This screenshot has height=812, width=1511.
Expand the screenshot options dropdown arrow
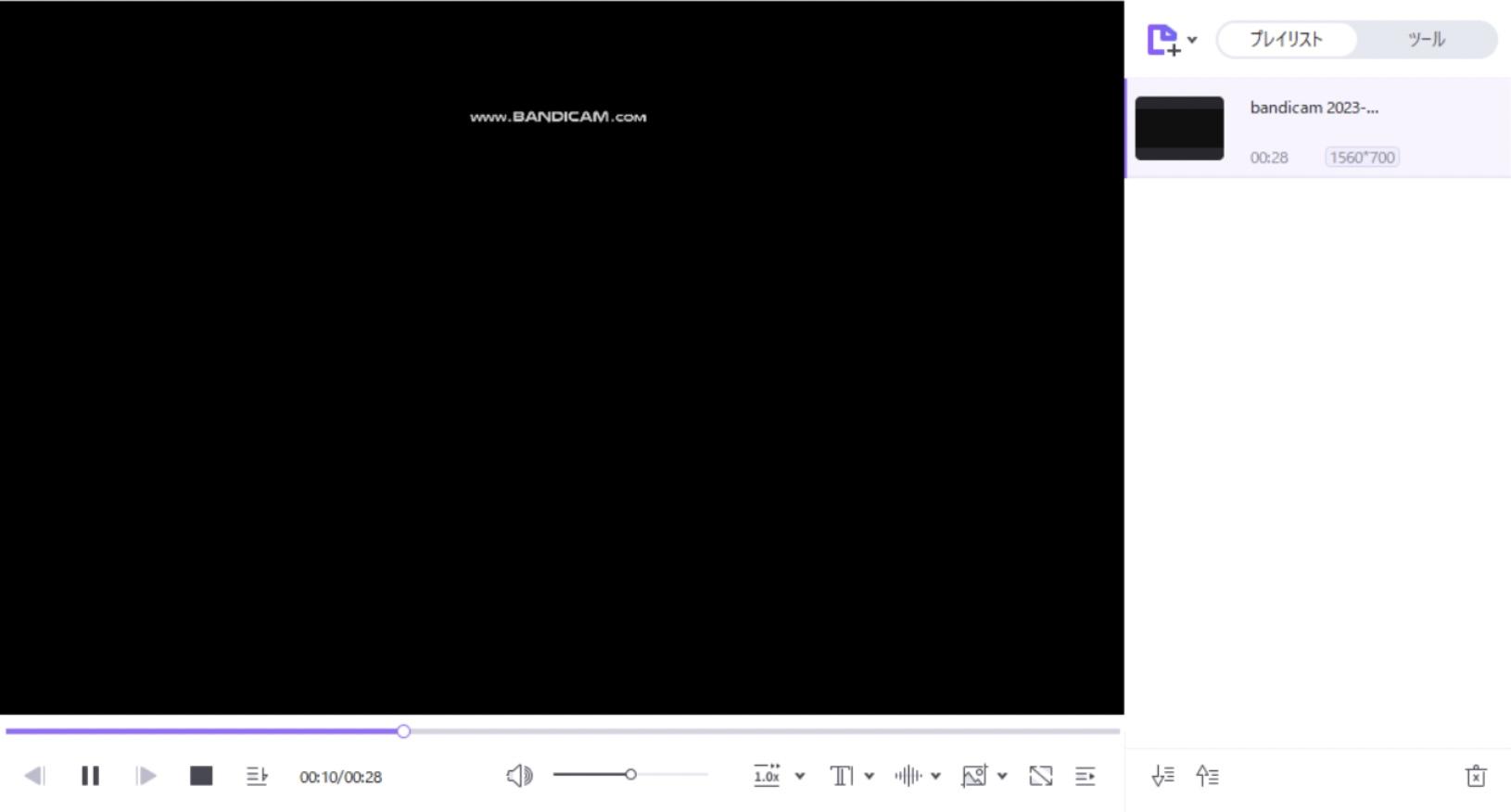click(1002, 776)
